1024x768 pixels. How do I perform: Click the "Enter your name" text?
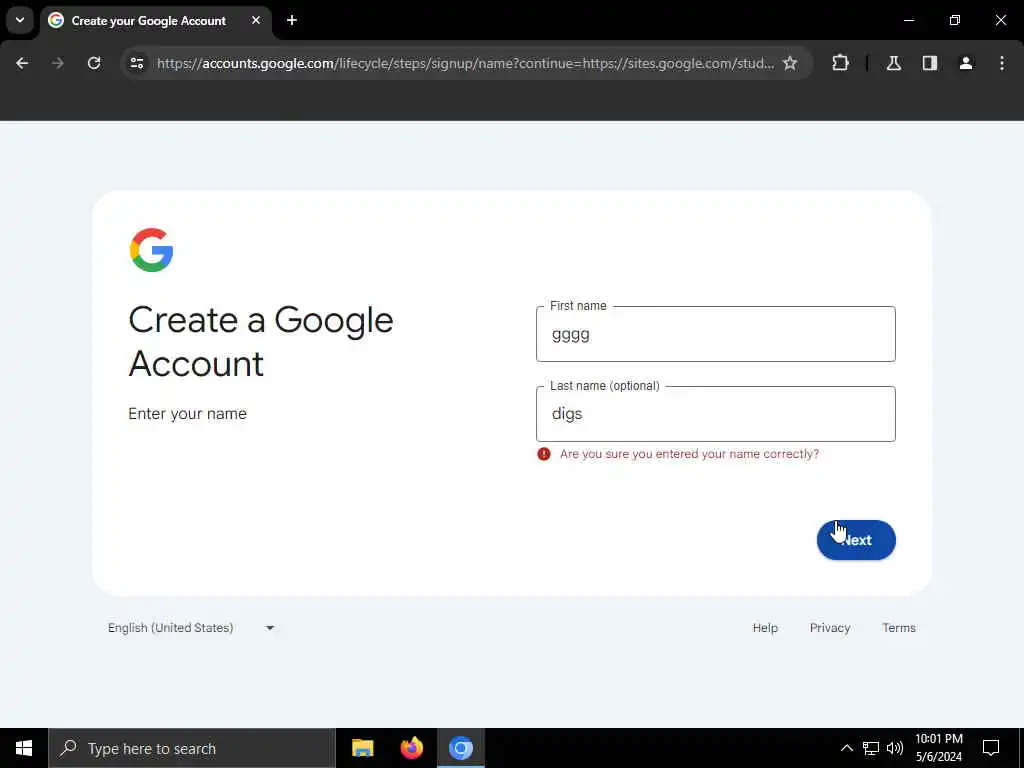187,413
